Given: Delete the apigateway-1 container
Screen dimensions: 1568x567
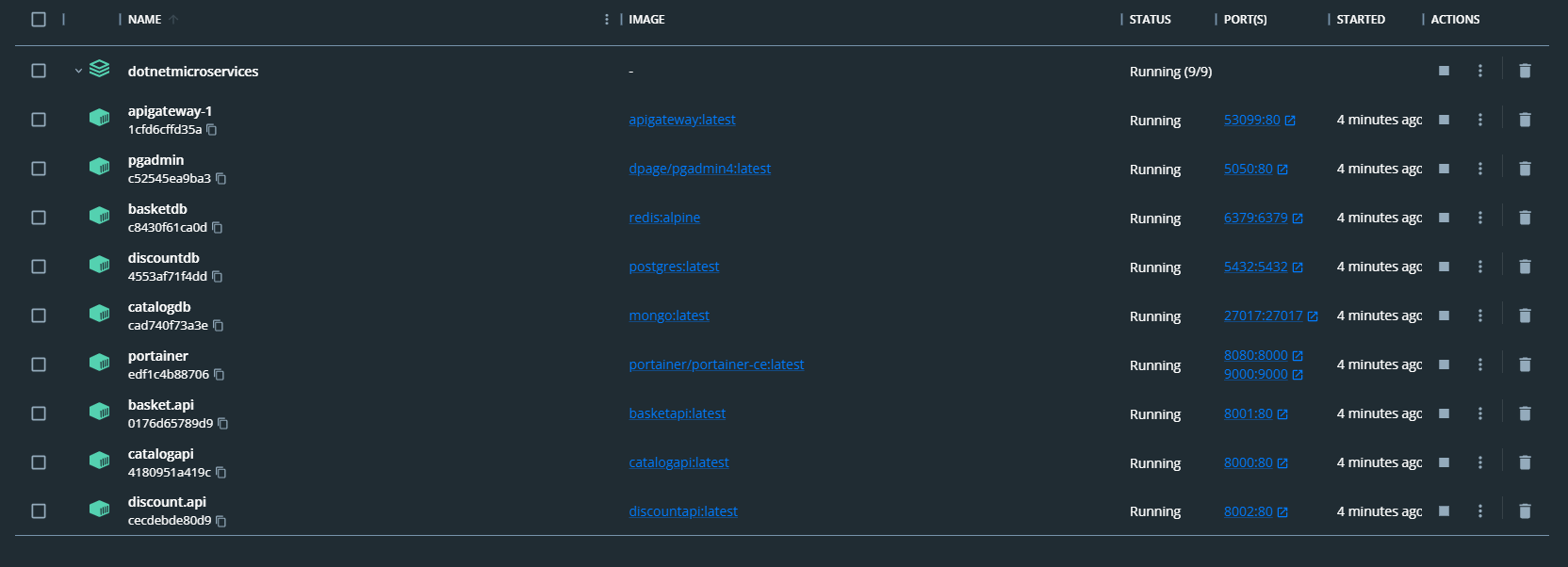Looking at the screenshot, I should 1525,120.
